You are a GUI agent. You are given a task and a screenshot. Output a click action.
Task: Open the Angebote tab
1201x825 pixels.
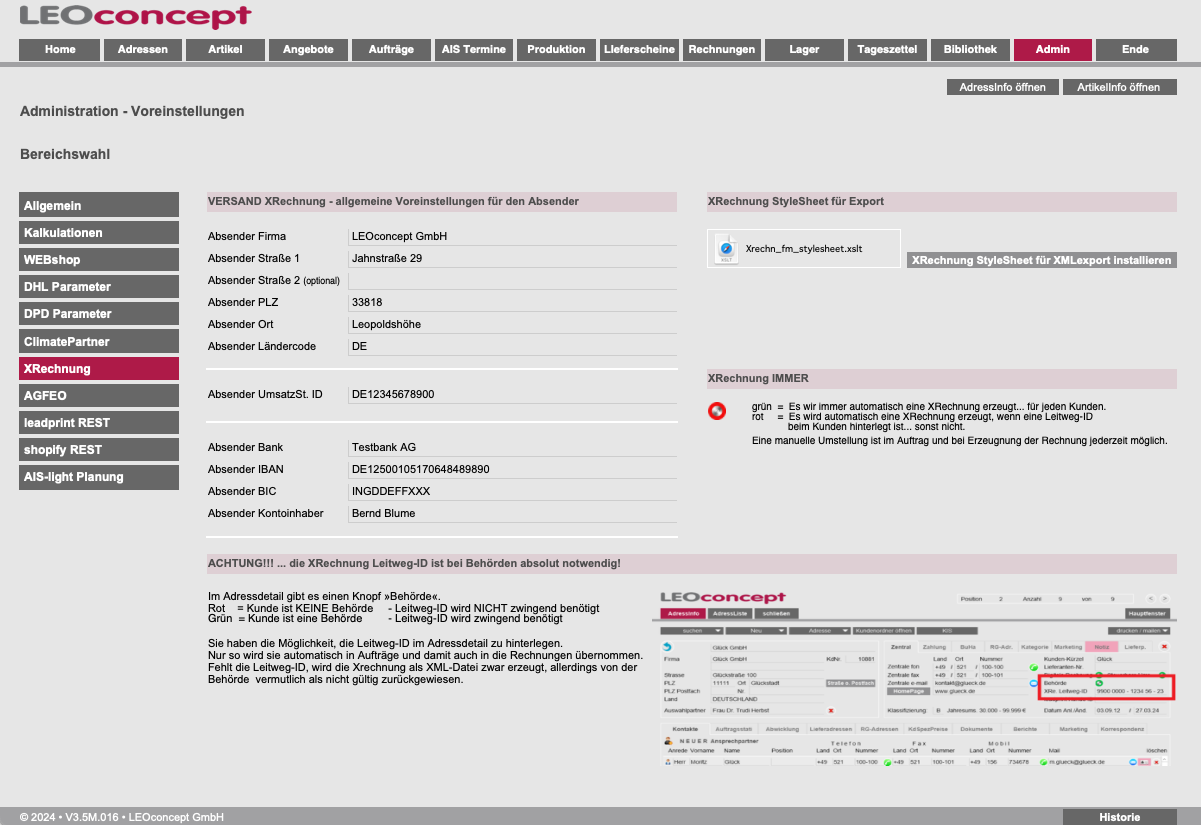coord(308,49)
